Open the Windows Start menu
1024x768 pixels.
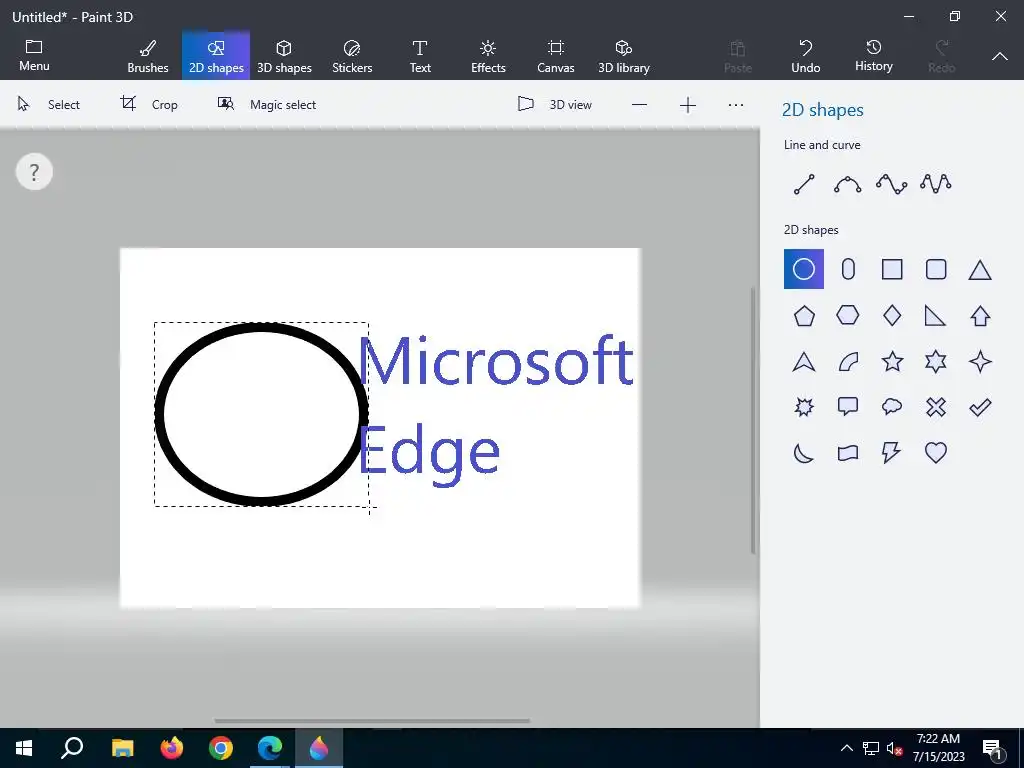24,748
